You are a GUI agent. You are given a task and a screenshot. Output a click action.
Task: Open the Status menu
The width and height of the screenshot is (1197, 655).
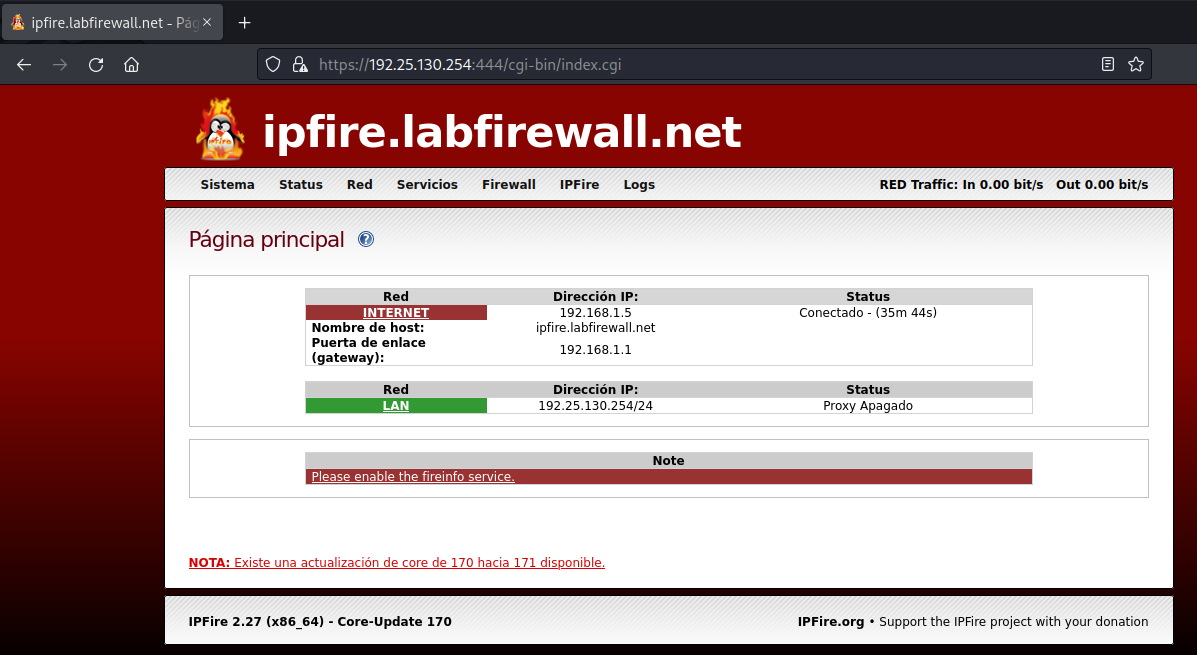(x=301, y=185)
